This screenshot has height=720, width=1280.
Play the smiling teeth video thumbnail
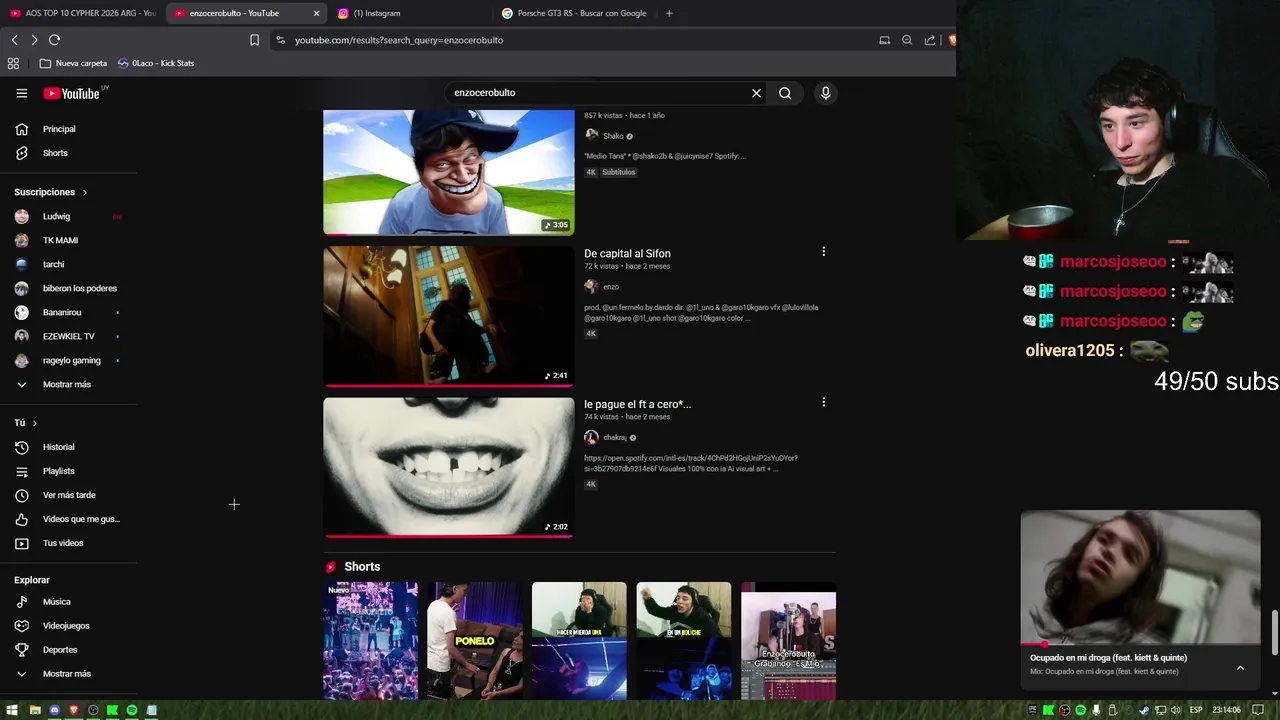point(448,467)
